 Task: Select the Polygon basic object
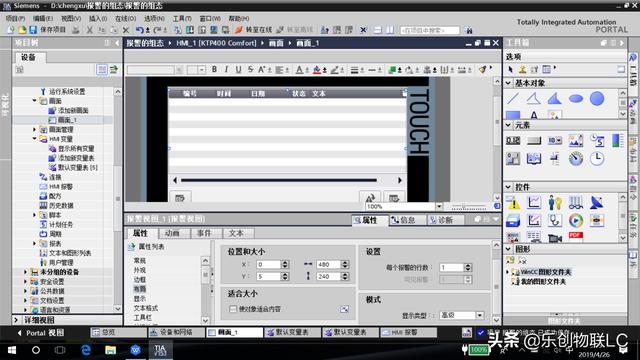pyautogui.click(x=554, y=98)
